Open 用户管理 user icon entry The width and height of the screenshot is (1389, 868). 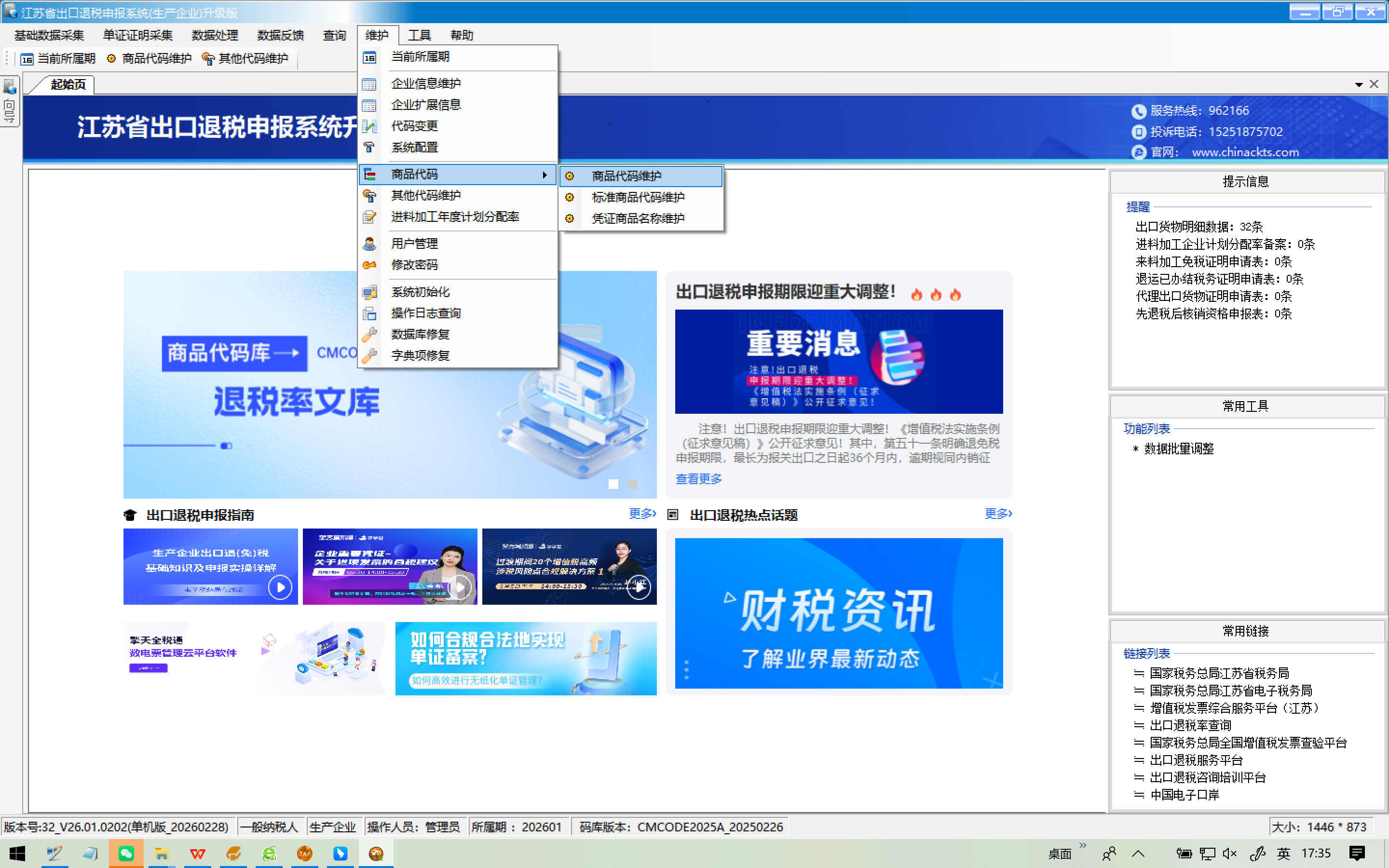(414, 244)
